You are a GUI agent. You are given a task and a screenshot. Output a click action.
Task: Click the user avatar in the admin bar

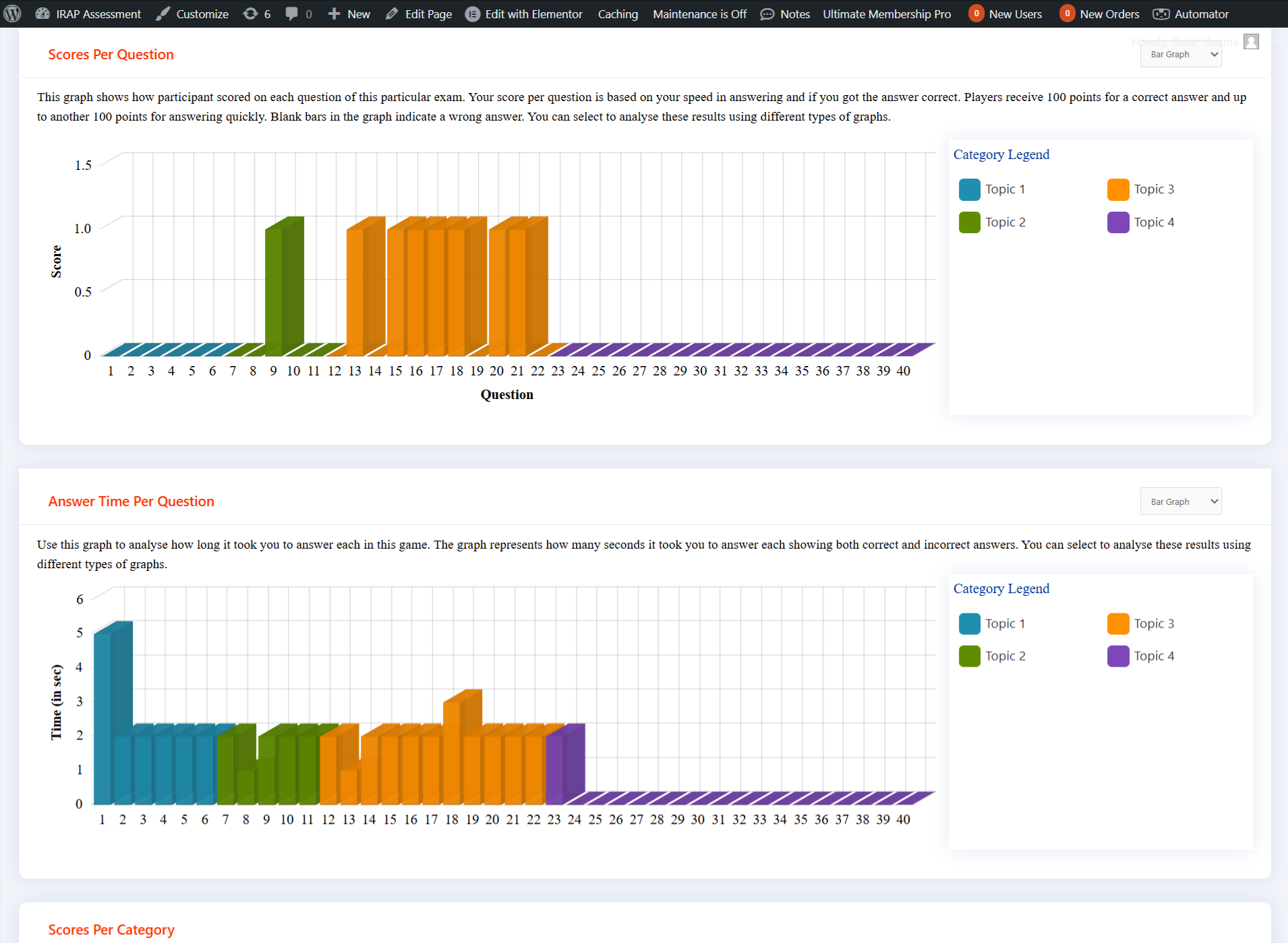[x=1251, y=41]
